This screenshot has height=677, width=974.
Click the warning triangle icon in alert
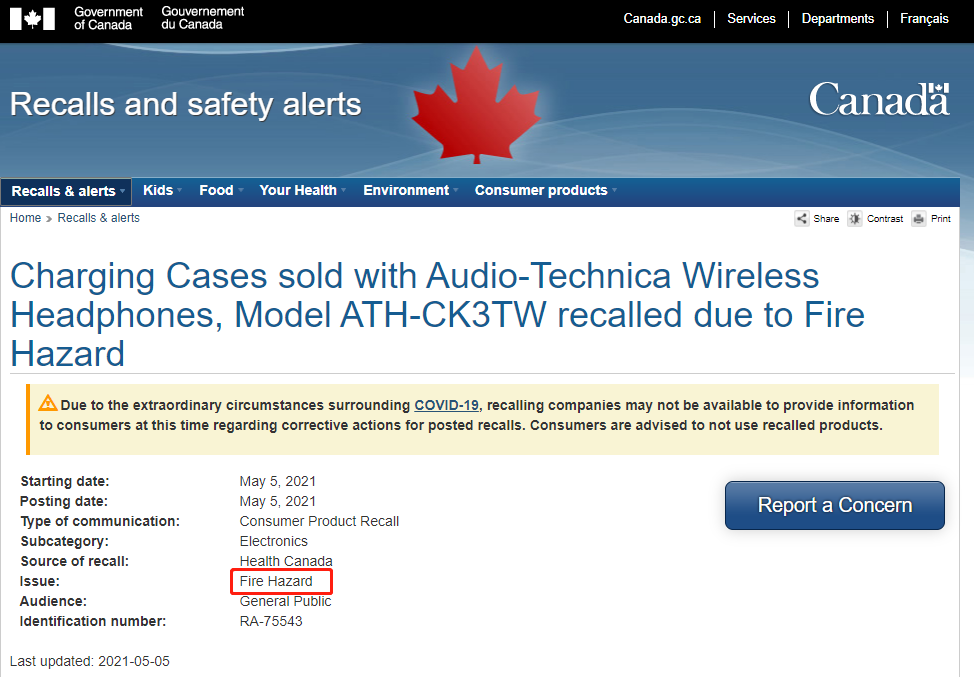48,403
